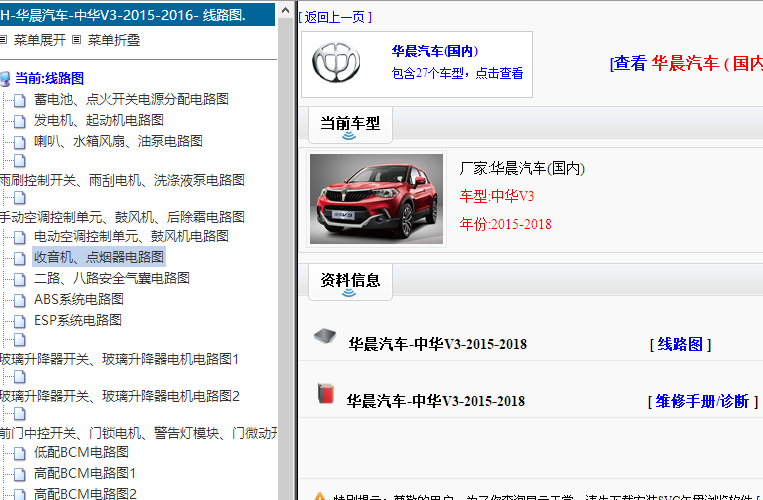Select 当前:线路图 tree root
Image resolution: width=763 pixels, height=500 pixels.
click(x=49, y=78)
